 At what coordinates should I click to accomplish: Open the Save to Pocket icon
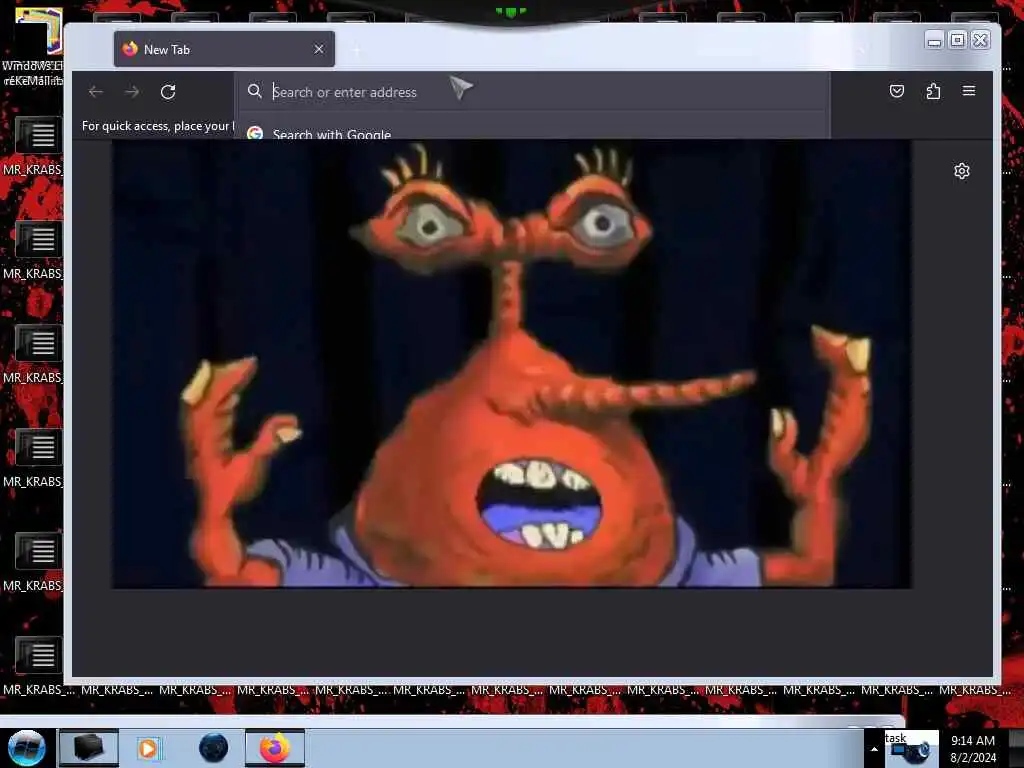897,91
